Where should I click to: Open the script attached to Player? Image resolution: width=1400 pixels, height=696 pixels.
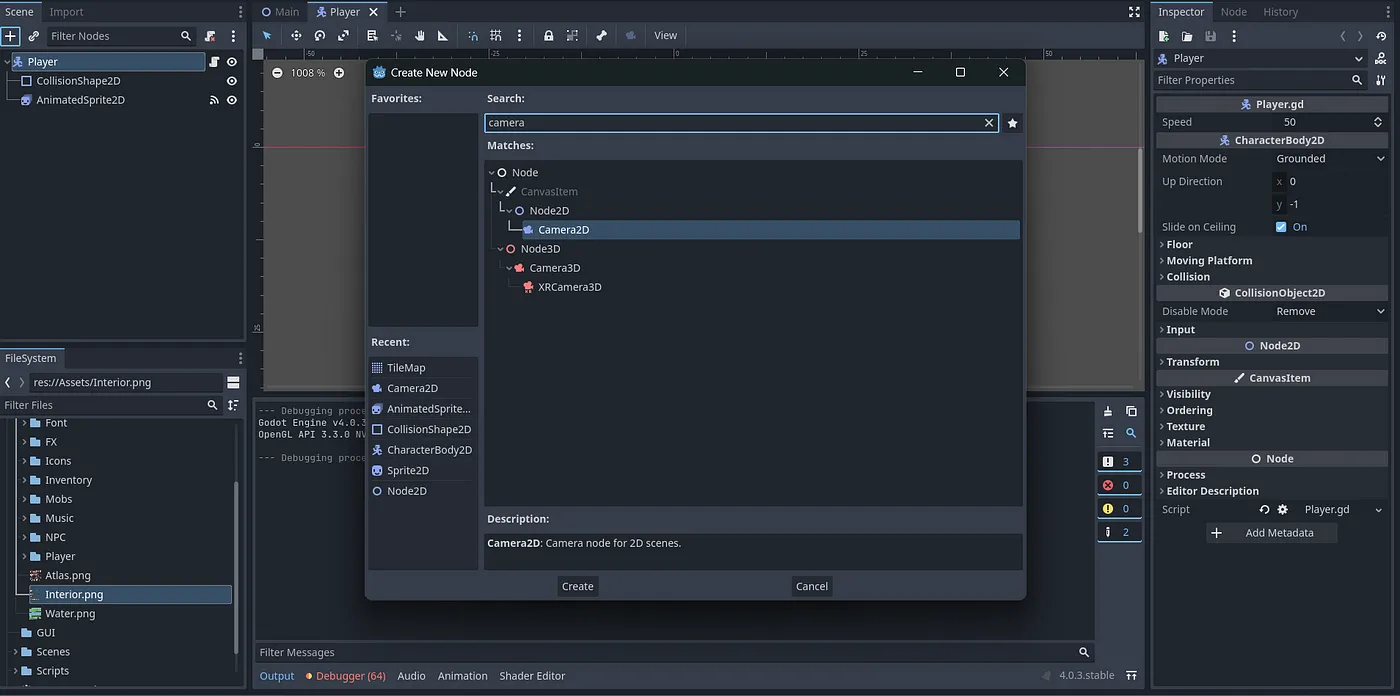[214, 62]
